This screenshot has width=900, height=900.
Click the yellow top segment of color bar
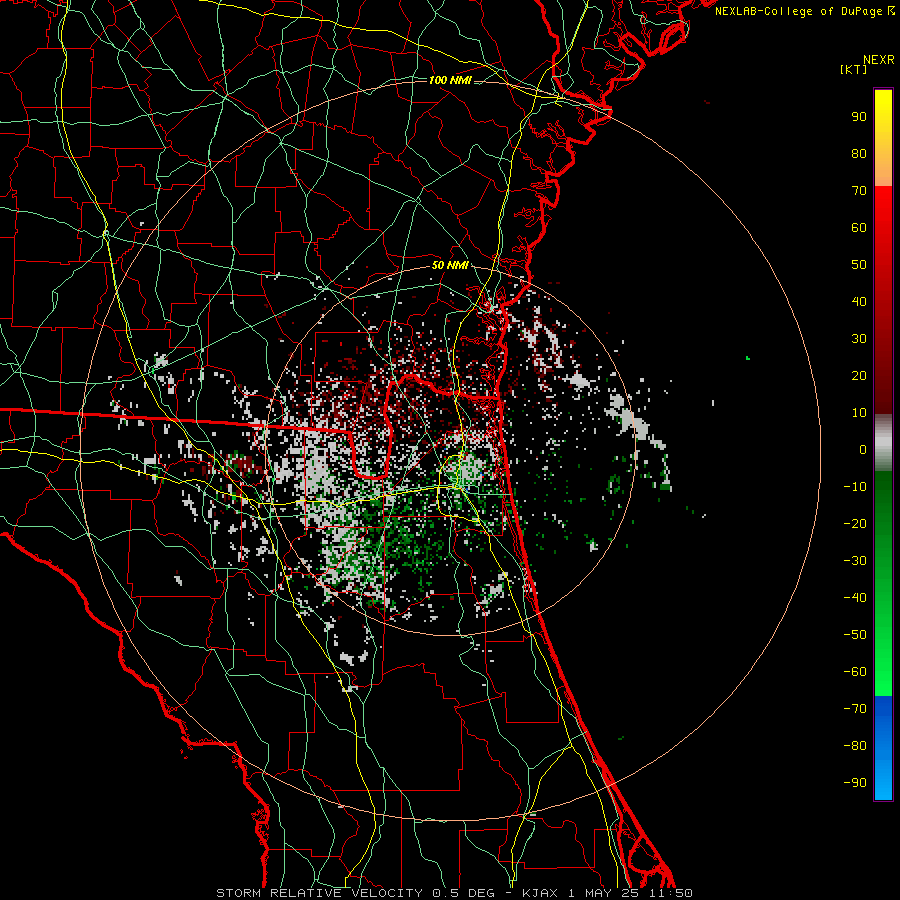tap(883, 138)
